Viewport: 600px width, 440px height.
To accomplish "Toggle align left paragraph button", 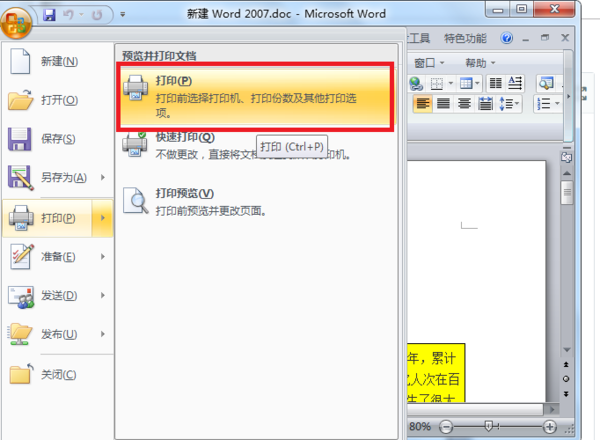I will coord(423,104).
